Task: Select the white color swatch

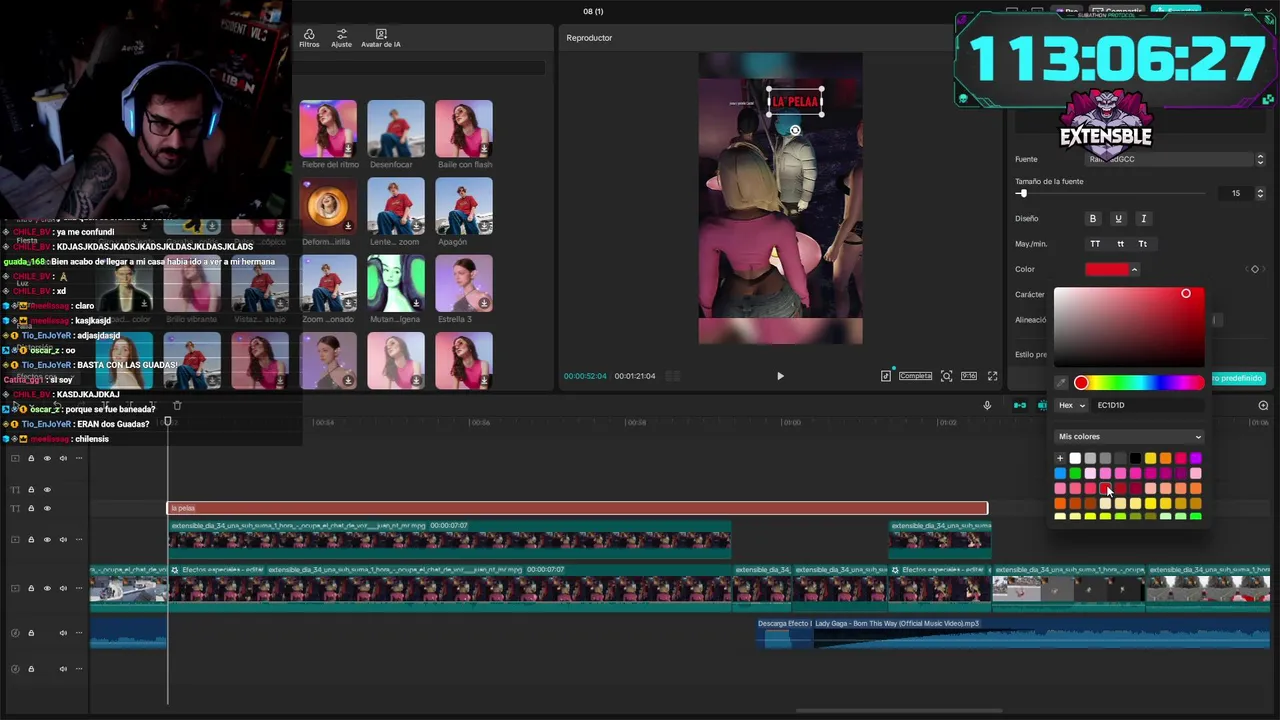Action: point(1075,459)
